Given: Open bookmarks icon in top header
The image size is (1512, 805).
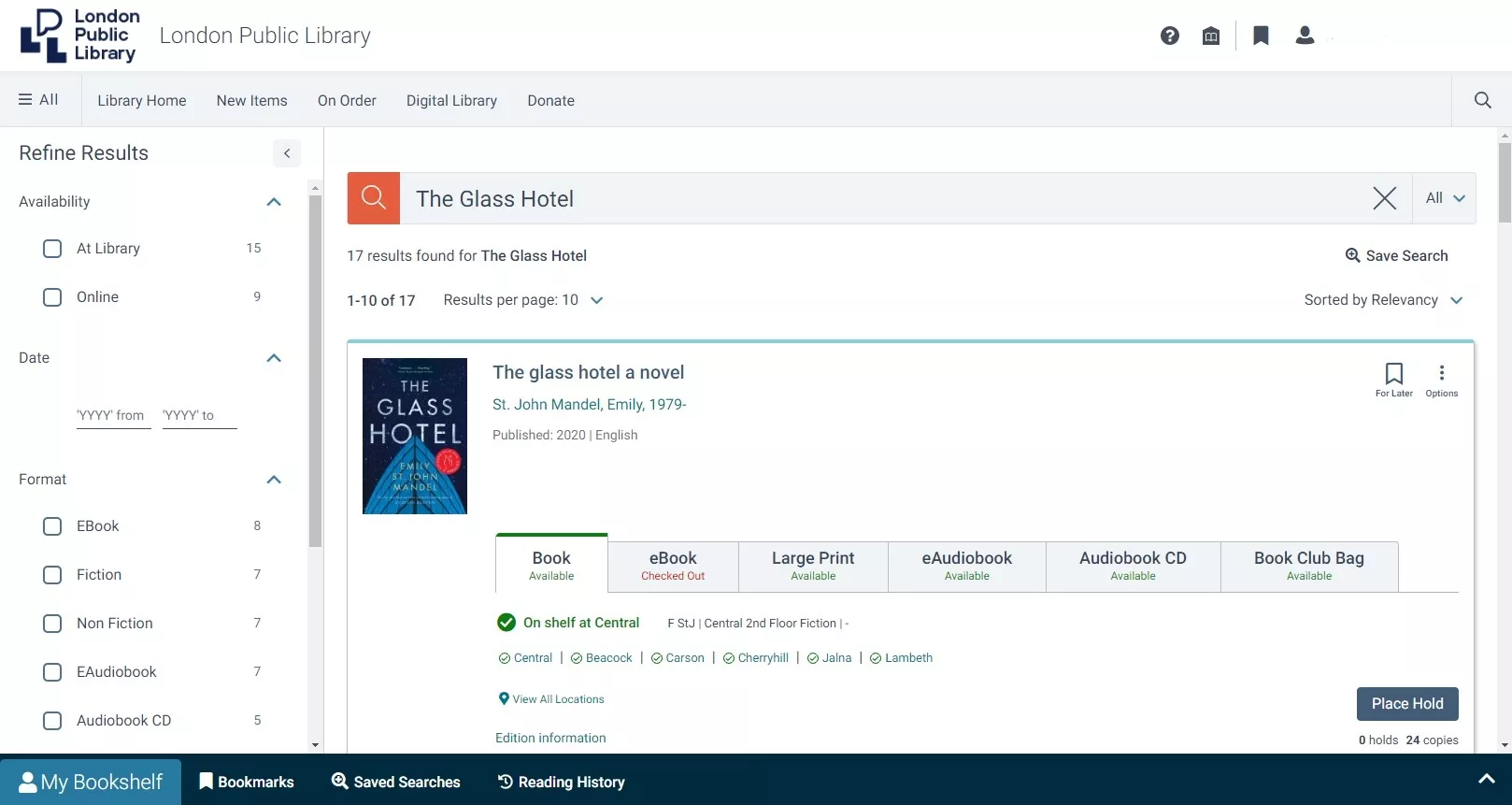Looking at the screenshot, I should pyautogui.click(x=1261, y=36).
